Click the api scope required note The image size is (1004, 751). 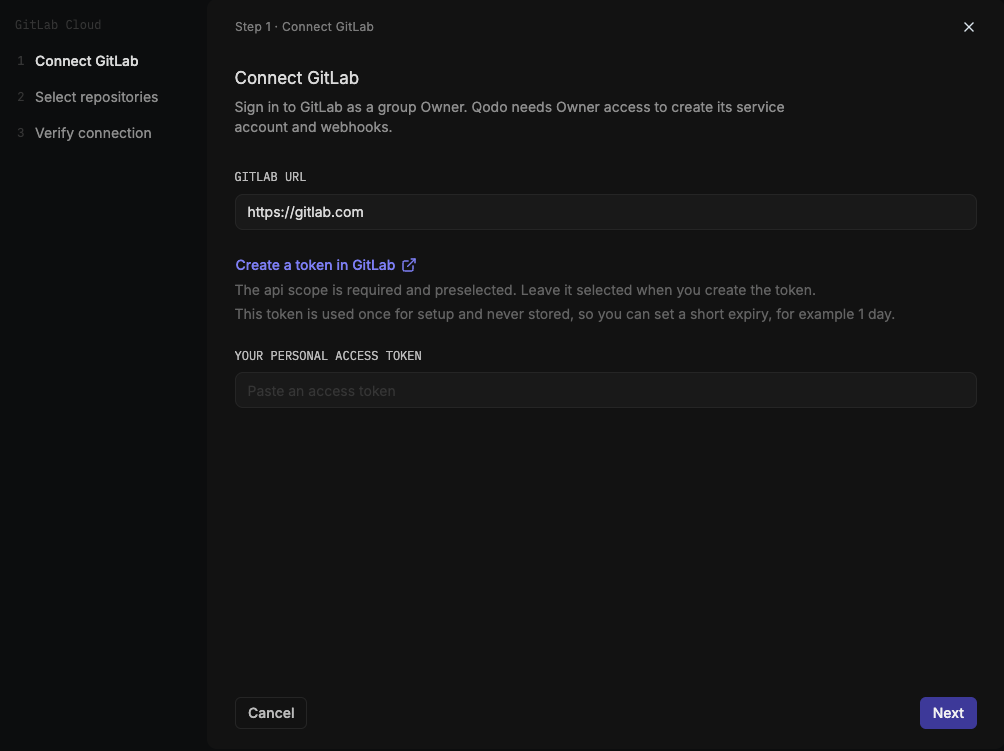click(x=525, y=290)
